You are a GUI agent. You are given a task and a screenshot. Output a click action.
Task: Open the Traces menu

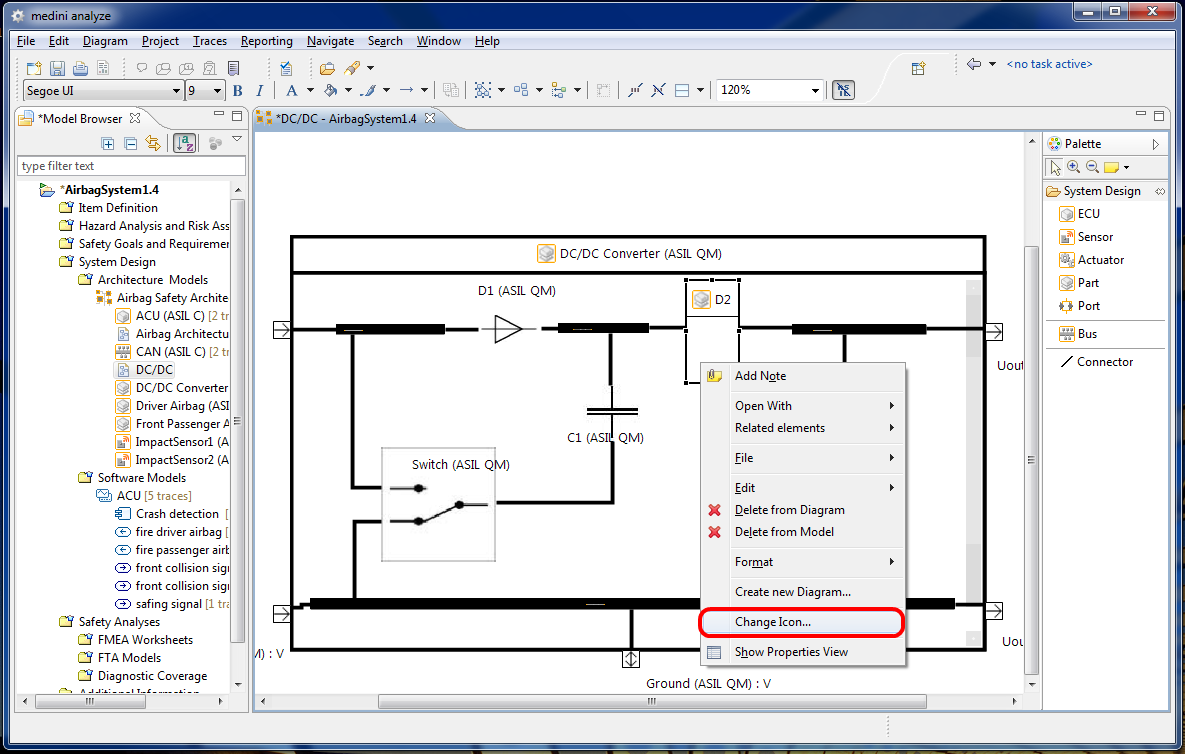(x=210, y=41)
